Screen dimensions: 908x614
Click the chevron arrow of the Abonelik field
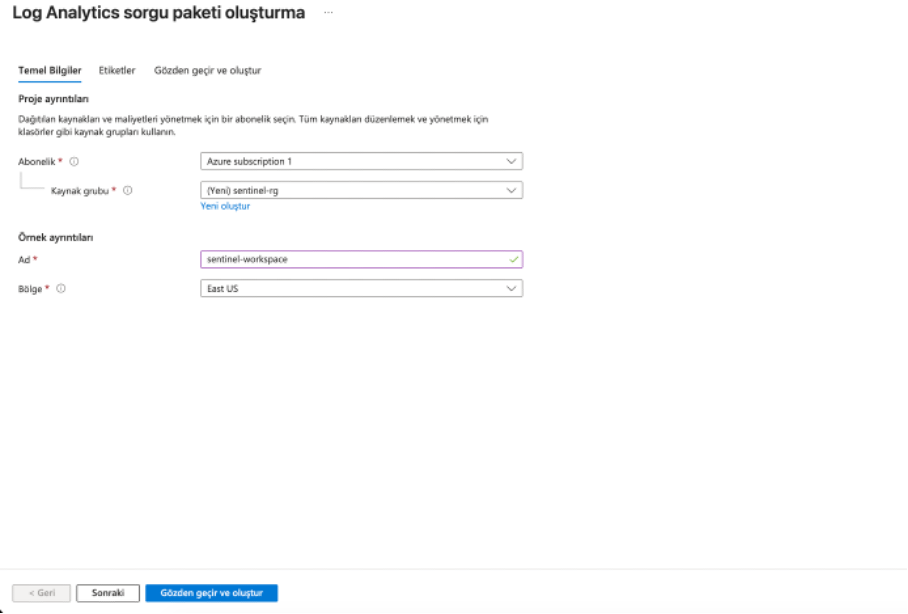coord(512,161)
